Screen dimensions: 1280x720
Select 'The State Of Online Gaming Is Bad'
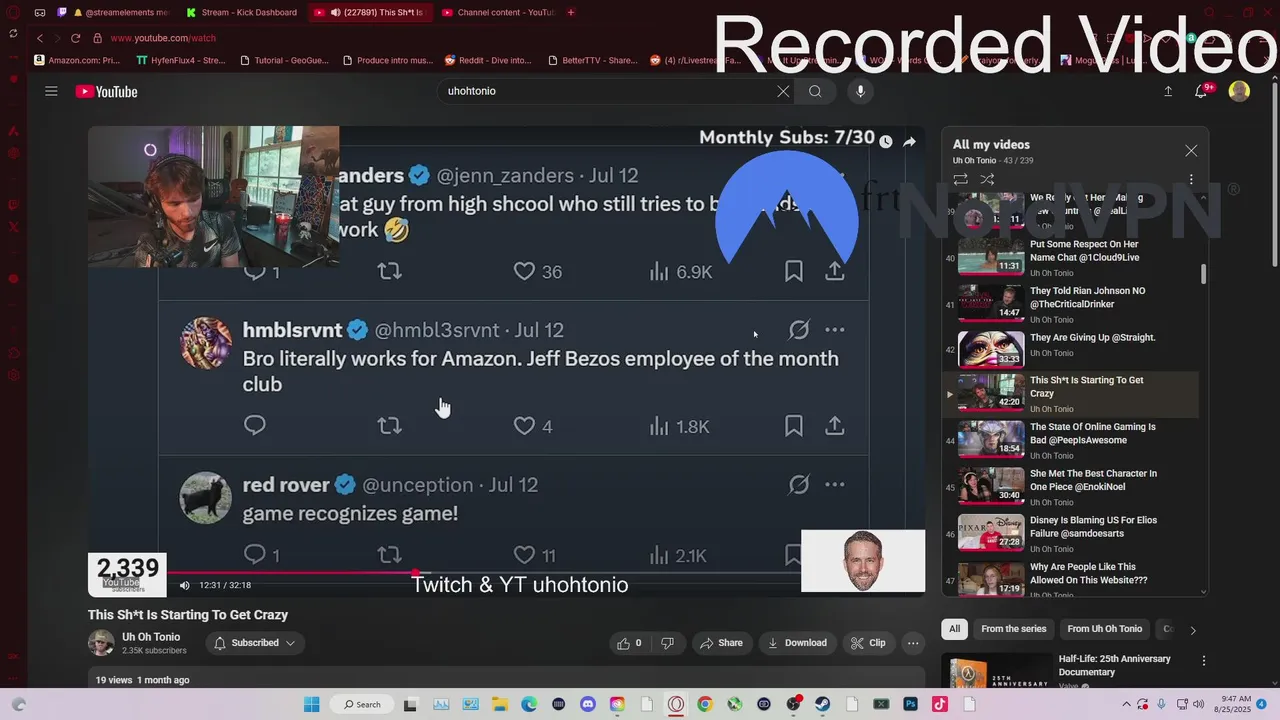(x=1070, y=440)
